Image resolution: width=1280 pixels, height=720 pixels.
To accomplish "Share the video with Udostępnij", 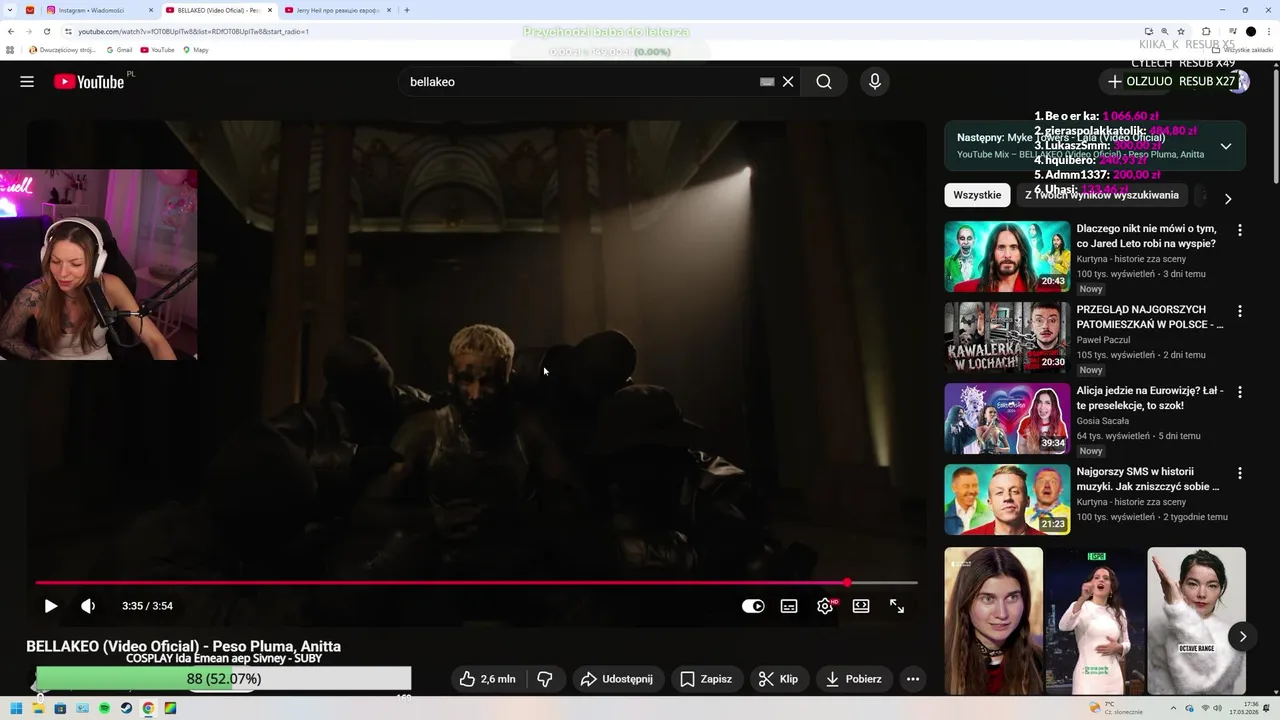I will 617,679.
